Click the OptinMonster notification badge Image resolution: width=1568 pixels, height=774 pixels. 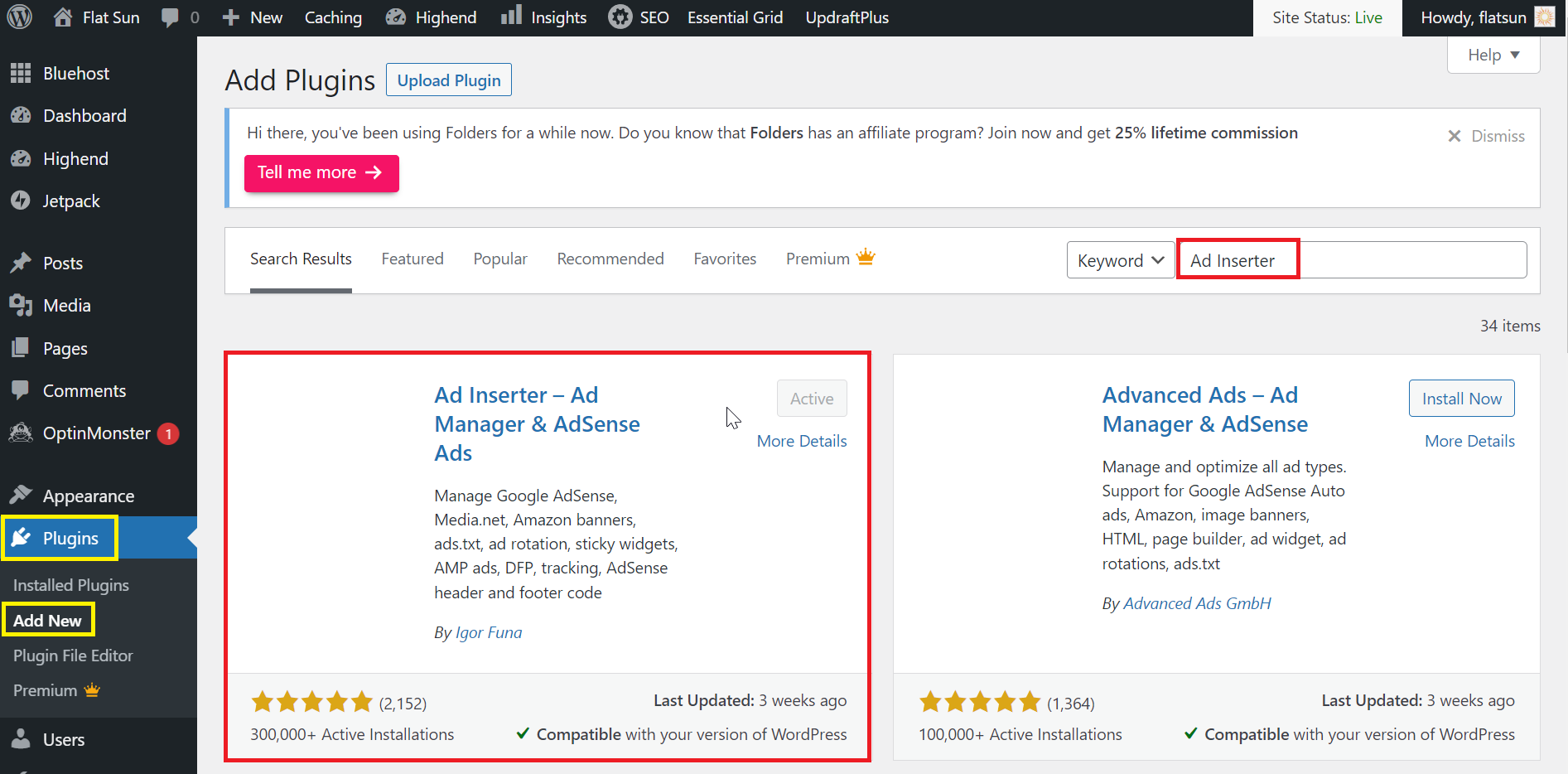click(168, 433)
